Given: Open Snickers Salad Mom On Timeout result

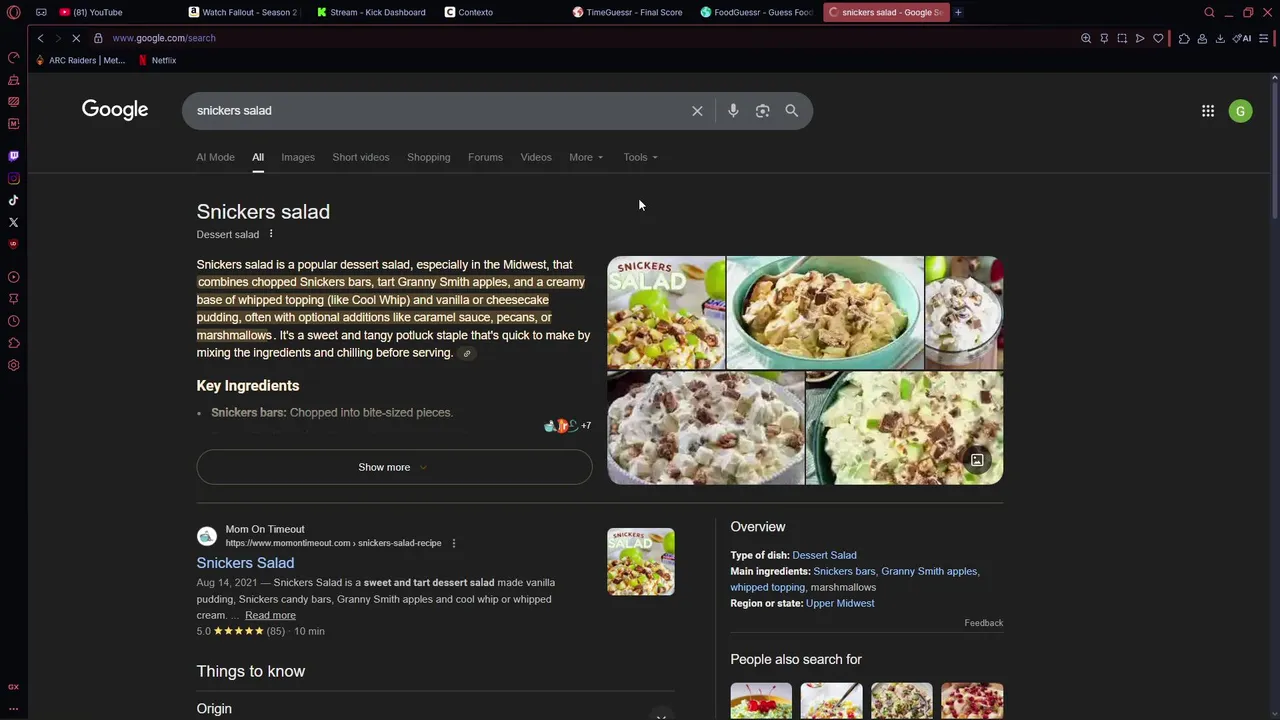Looking at the screenshot, I should click(x=245, y=563).
